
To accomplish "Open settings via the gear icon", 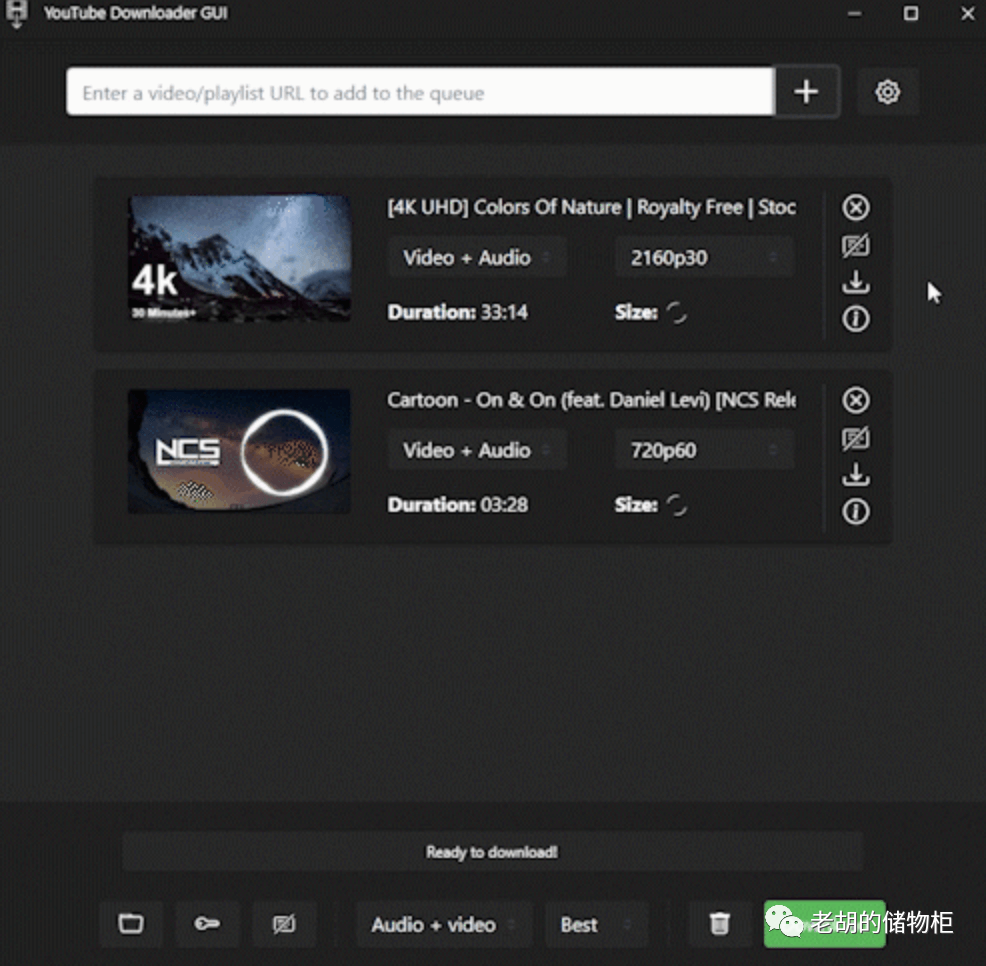I will (x=887, y=92).
